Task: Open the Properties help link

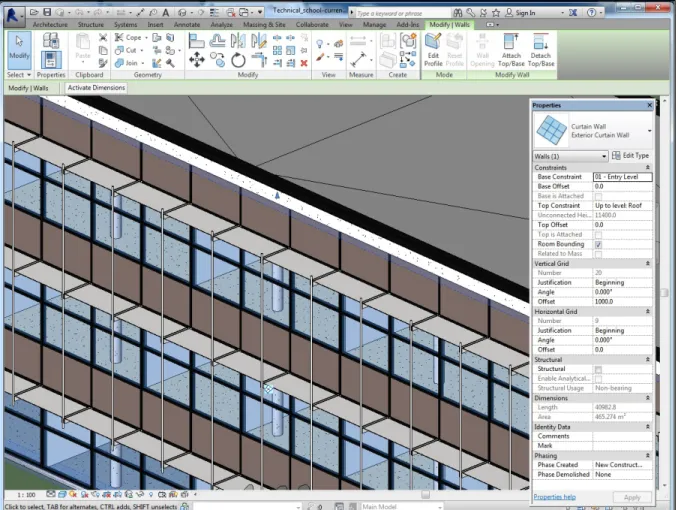Action: coord(554,497)
